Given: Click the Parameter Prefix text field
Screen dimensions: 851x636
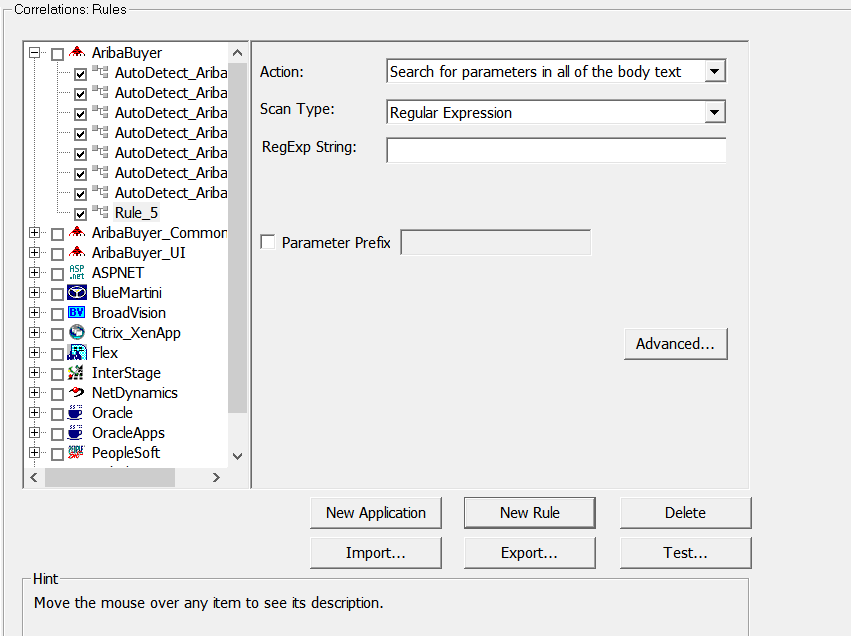Looking at the screenshot, I should [x=496, y=242].
